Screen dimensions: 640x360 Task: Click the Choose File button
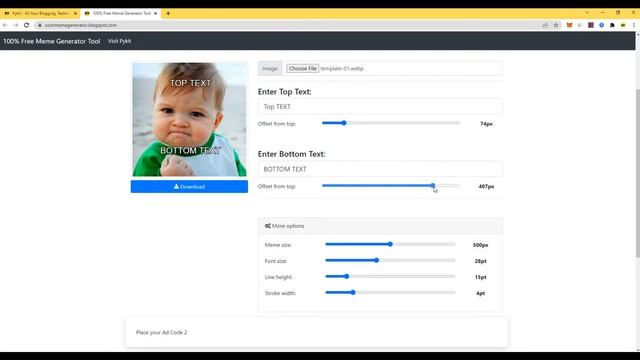point(302,69)
